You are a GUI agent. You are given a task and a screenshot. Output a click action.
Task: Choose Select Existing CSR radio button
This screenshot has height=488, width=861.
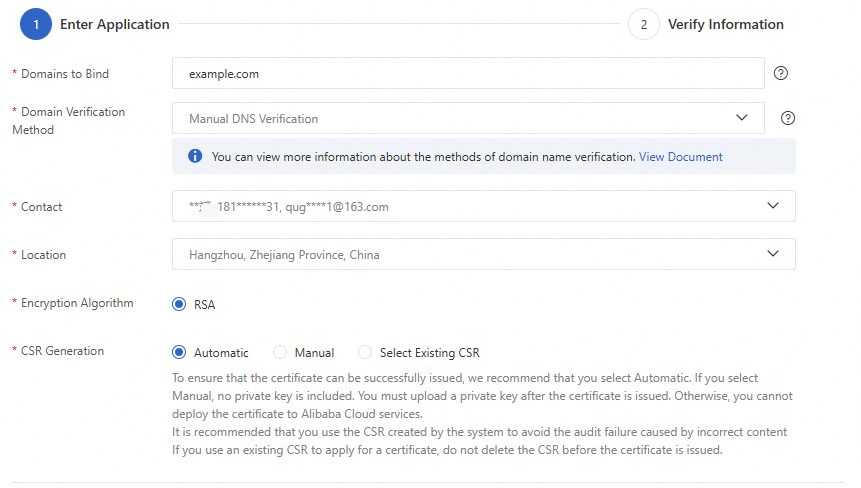click(x=365, y=352)
